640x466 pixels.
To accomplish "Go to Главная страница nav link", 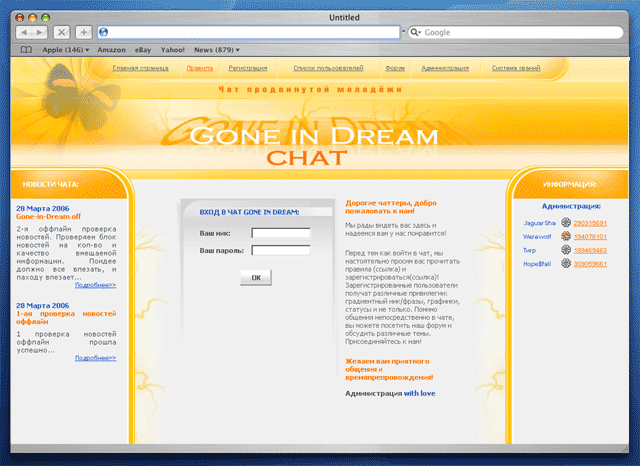I will 140,68.
